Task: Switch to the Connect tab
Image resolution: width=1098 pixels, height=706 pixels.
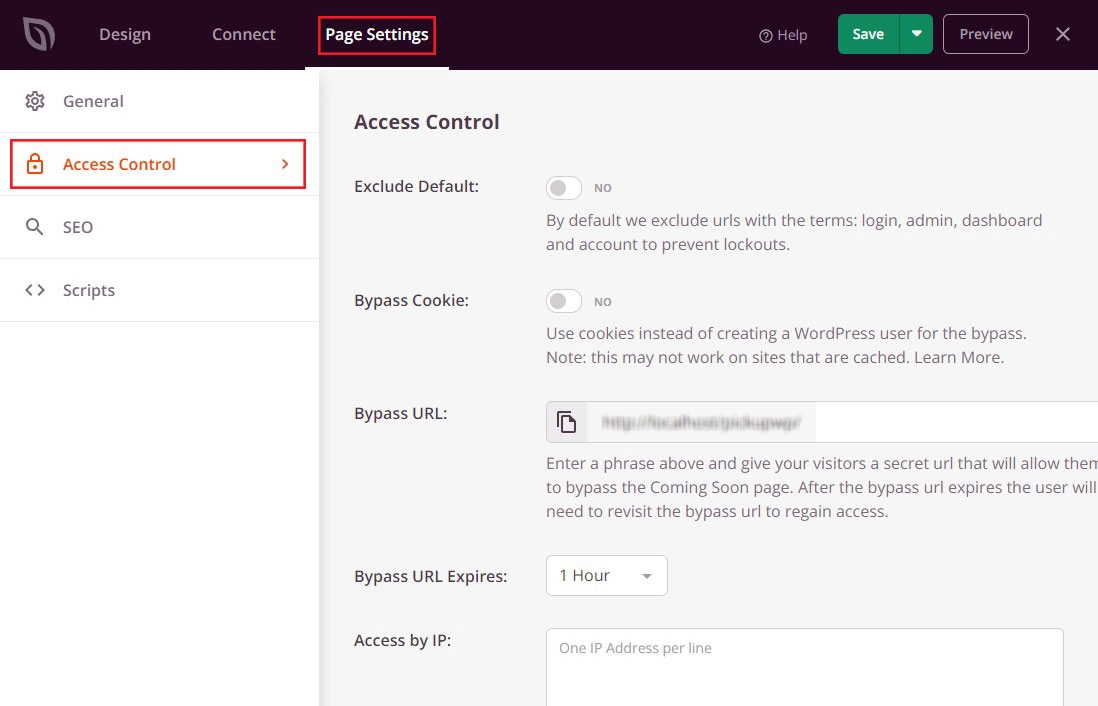Action: pyautogui.click(x=244, y=34)
